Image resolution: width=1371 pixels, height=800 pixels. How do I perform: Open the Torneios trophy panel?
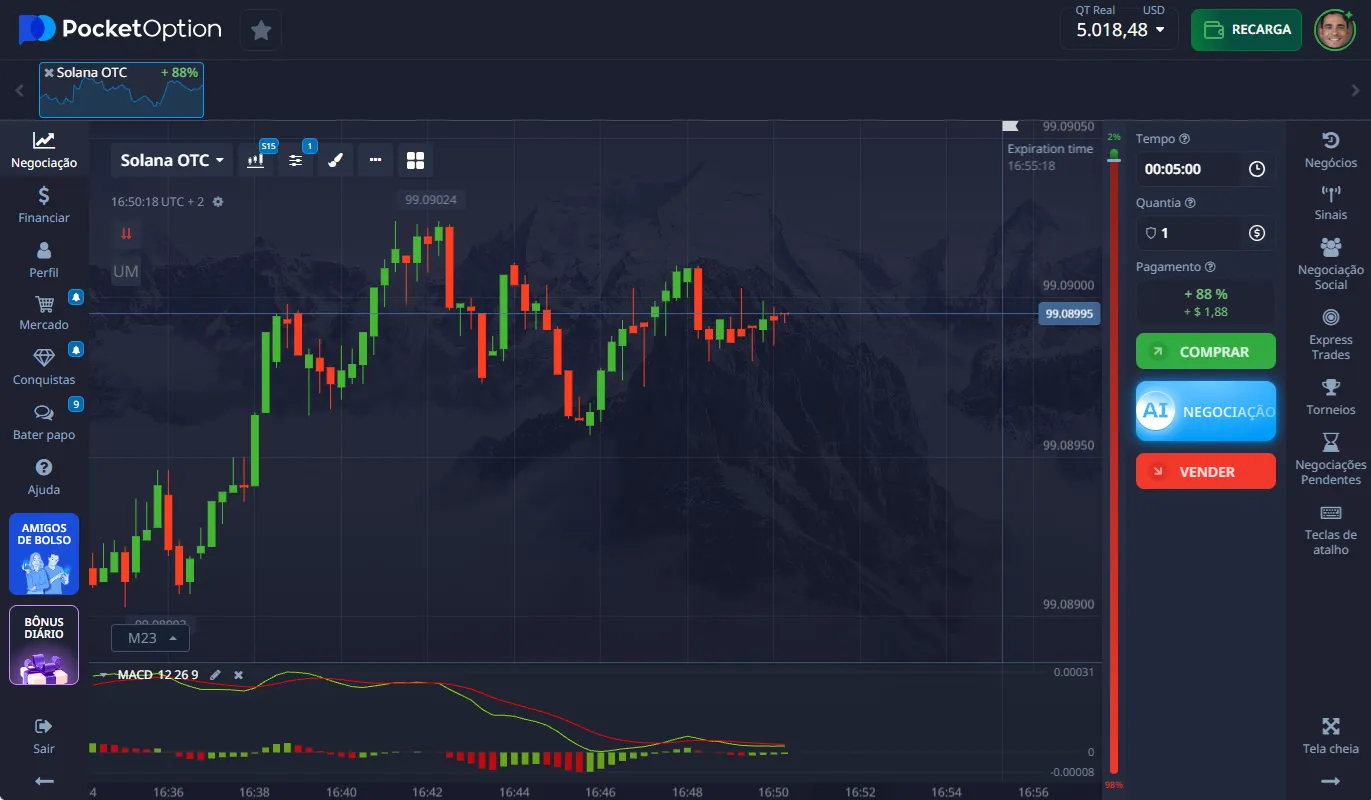[1331, 397]
